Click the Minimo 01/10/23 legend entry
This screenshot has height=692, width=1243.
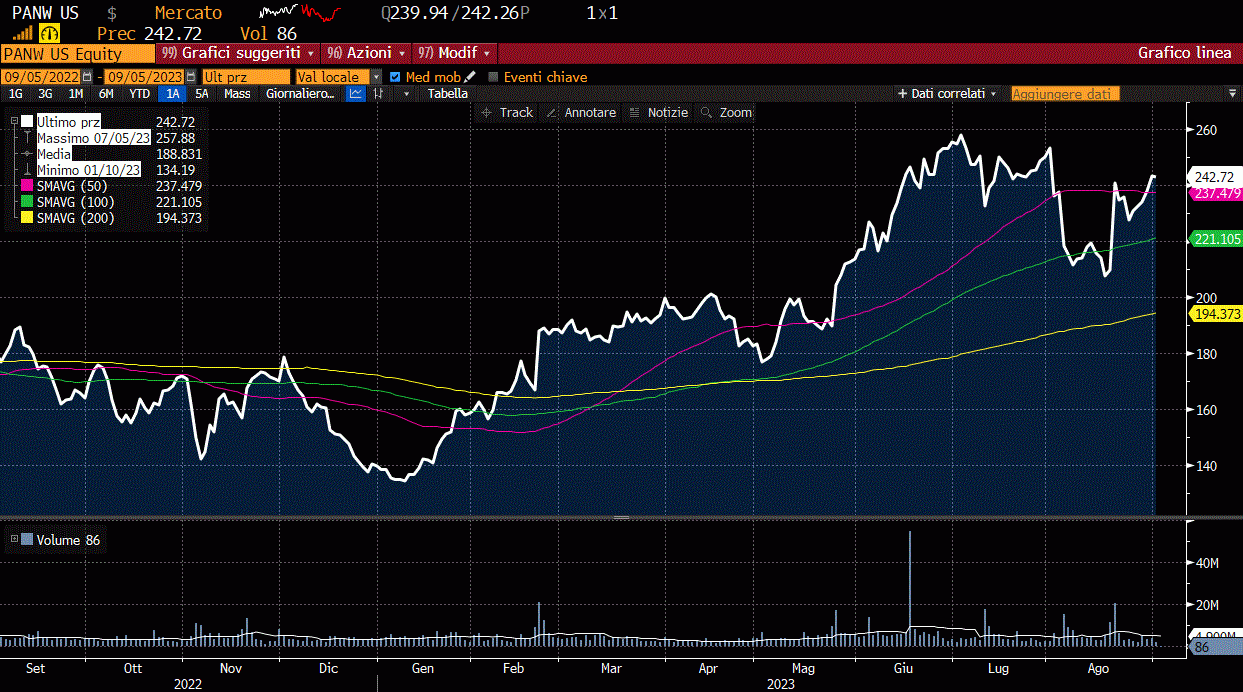tap(89, 170)
